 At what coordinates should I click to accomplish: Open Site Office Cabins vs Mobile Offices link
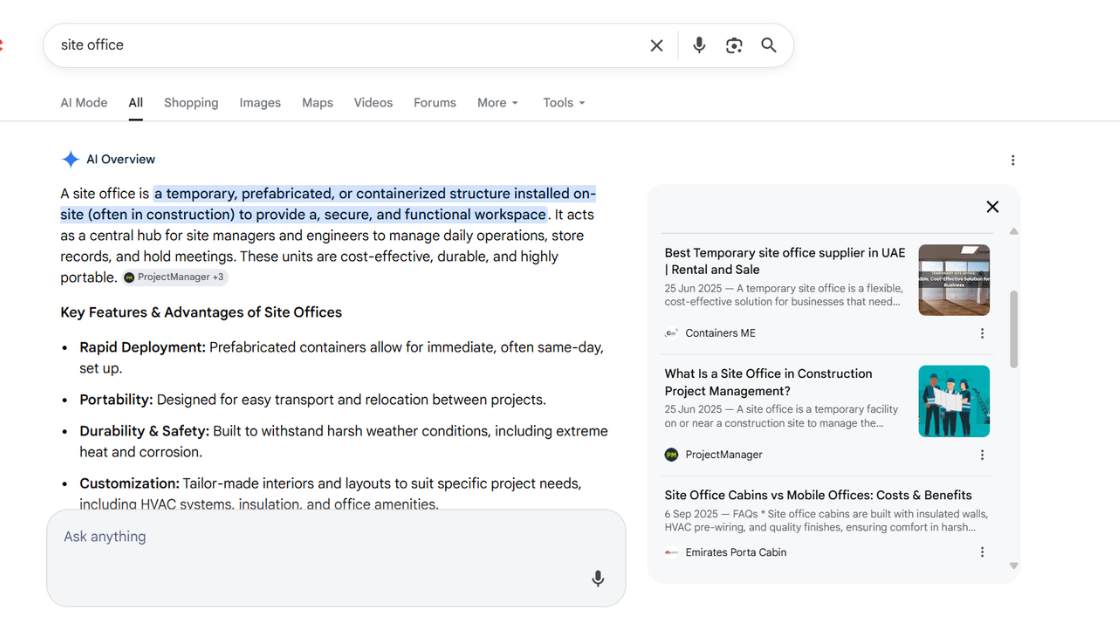[818, 495]
